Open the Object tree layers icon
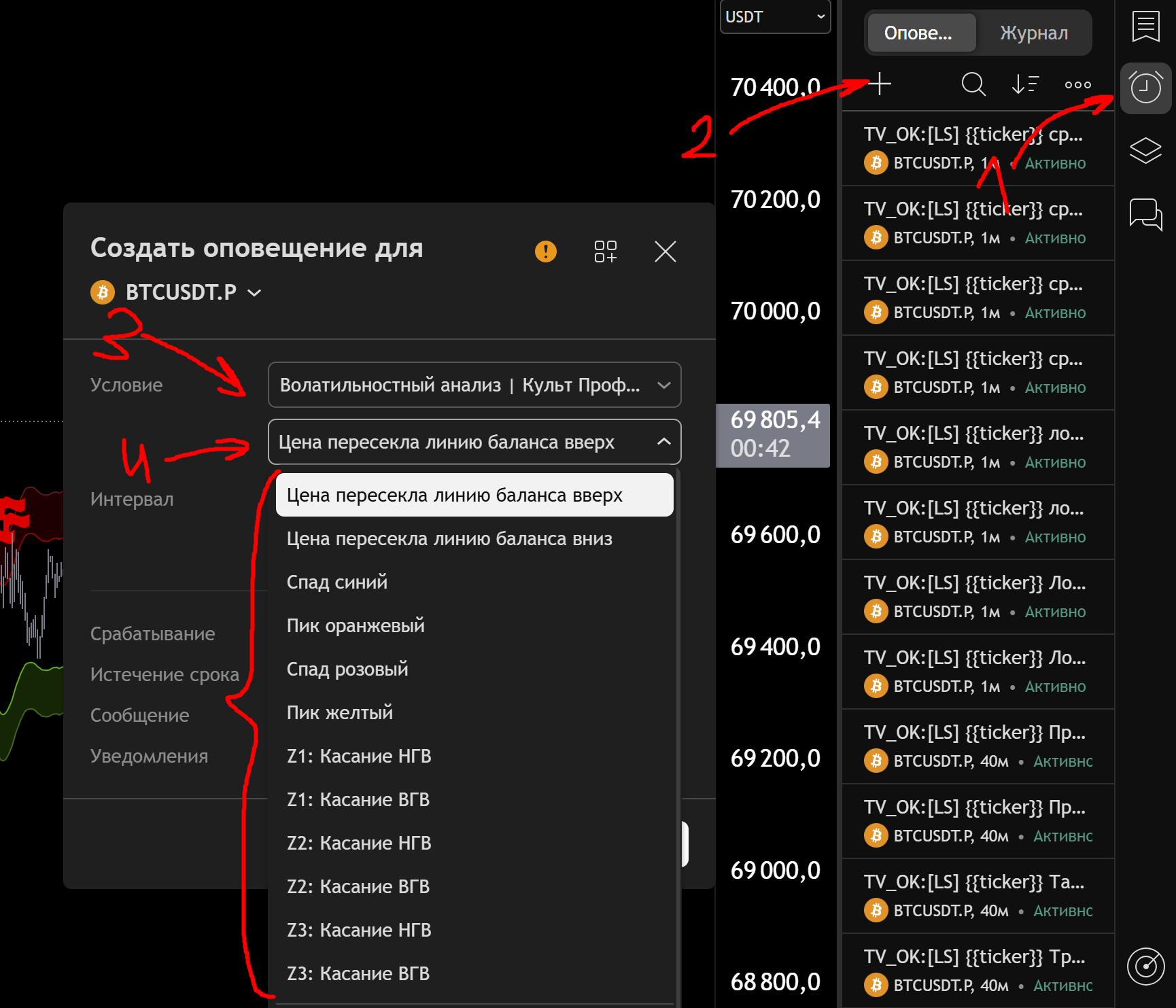The image size is (1176, 1008). (1145, 150)
